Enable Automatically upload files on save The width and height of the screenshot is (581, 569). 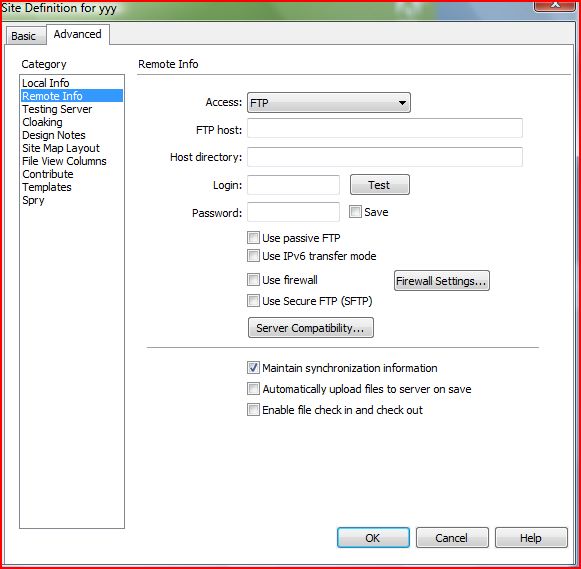pyautogui.click(x=253, y=389)
